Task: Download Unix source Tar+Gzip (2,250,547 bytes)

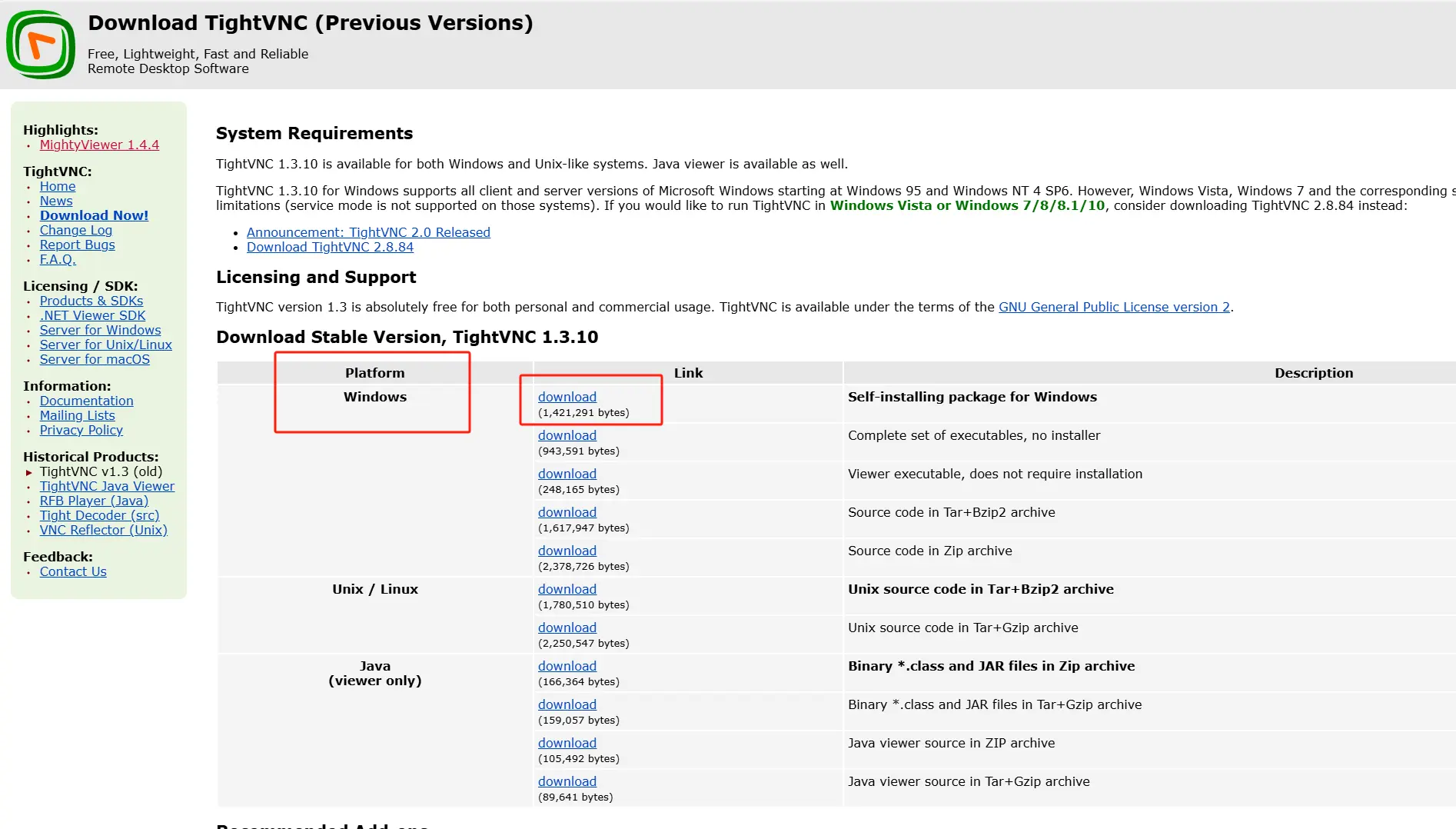Action: (x=567, y=628)
